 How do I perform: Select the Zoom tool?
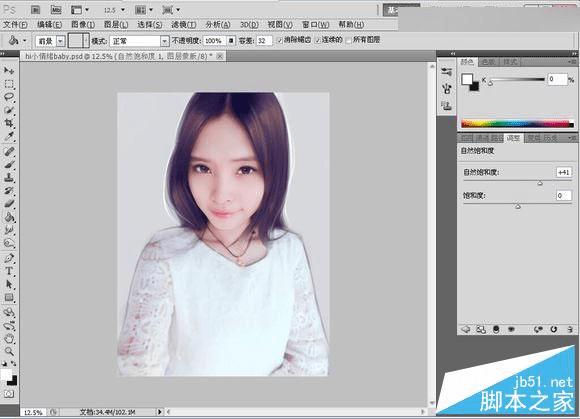click(9, 351)
